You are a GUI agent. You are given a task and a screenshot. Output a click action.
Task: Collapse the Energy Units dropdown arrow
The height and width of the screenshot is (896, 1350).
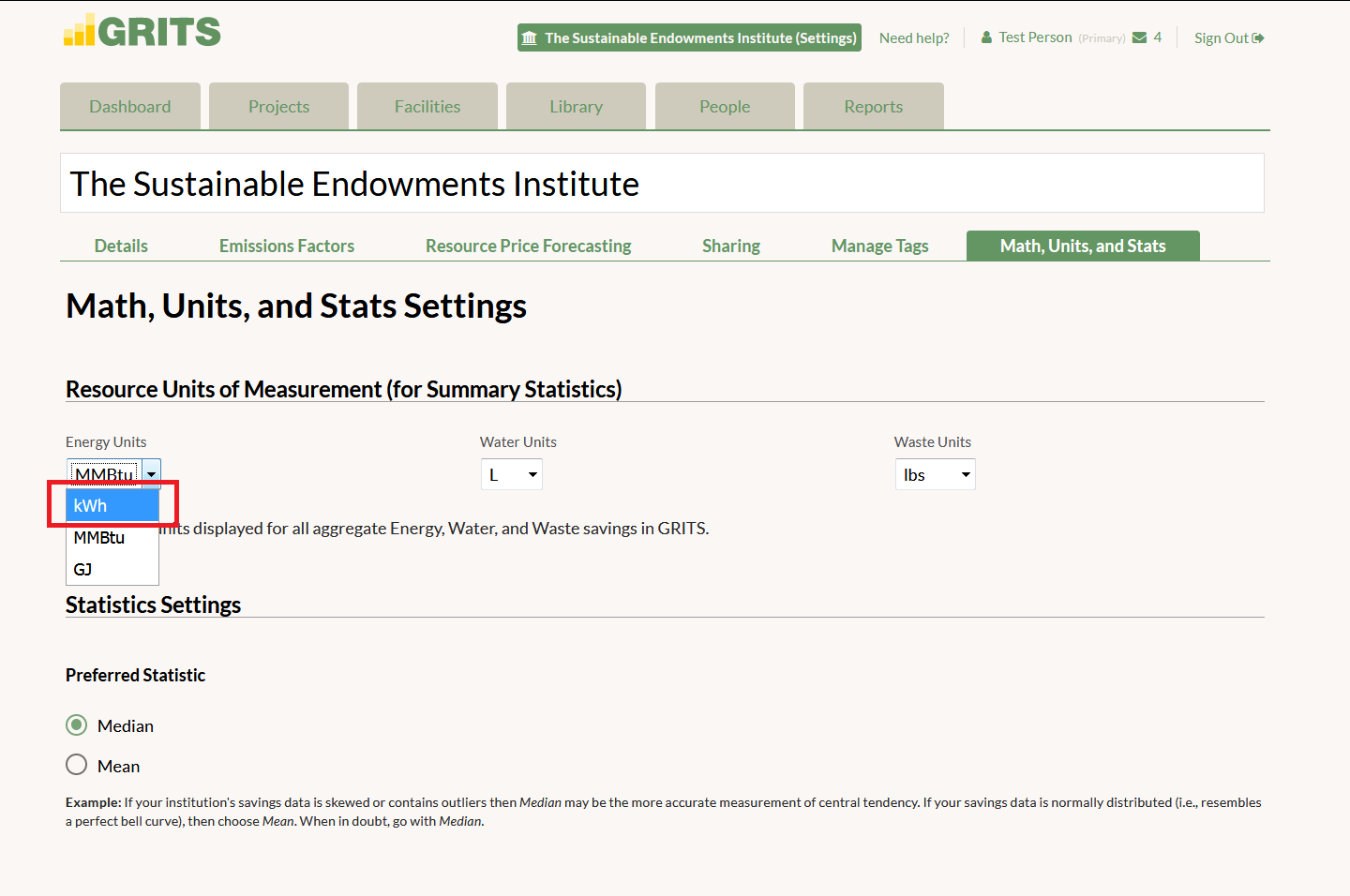[151, 473]
